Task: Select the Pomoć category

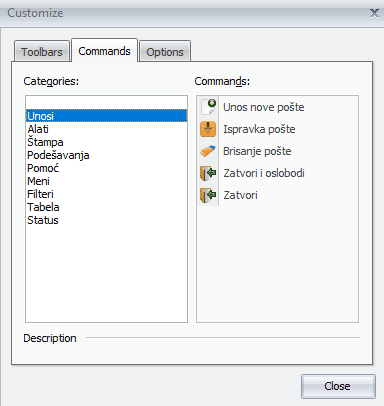Action: 43,168
